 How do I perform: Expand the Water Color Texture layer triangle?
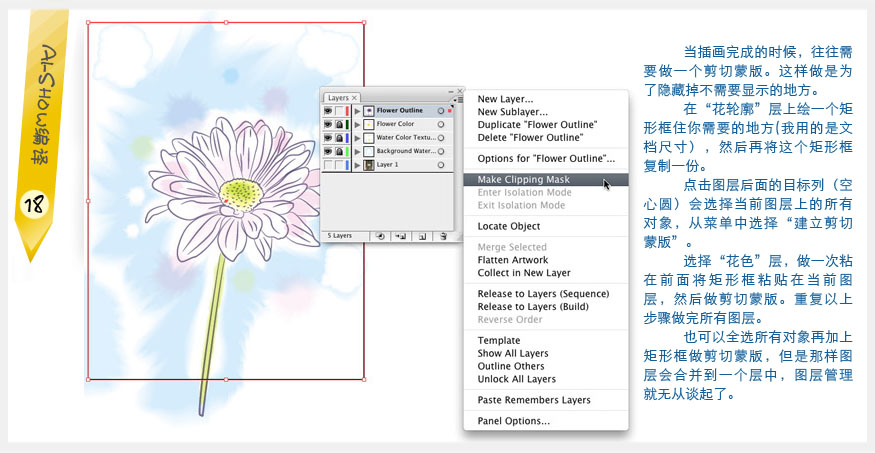[x=358, y=137]
